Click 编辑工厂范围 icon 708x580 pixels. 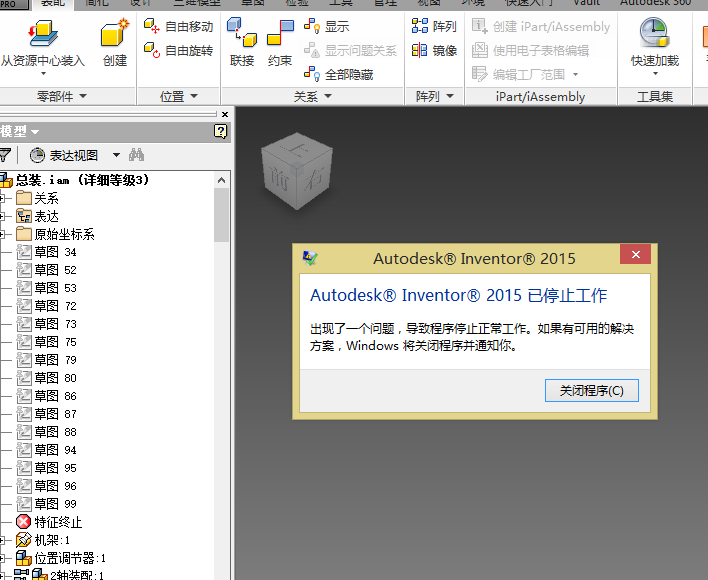pos(480,74)
